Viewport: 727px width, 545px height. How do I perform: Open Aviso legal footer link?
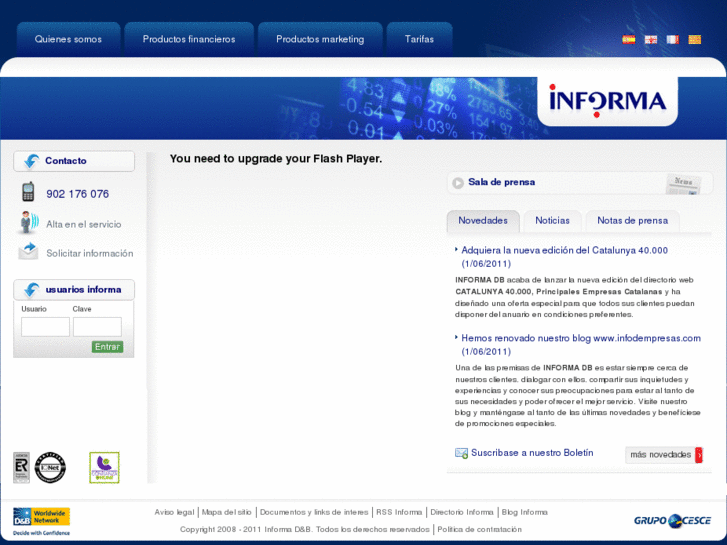174,512
